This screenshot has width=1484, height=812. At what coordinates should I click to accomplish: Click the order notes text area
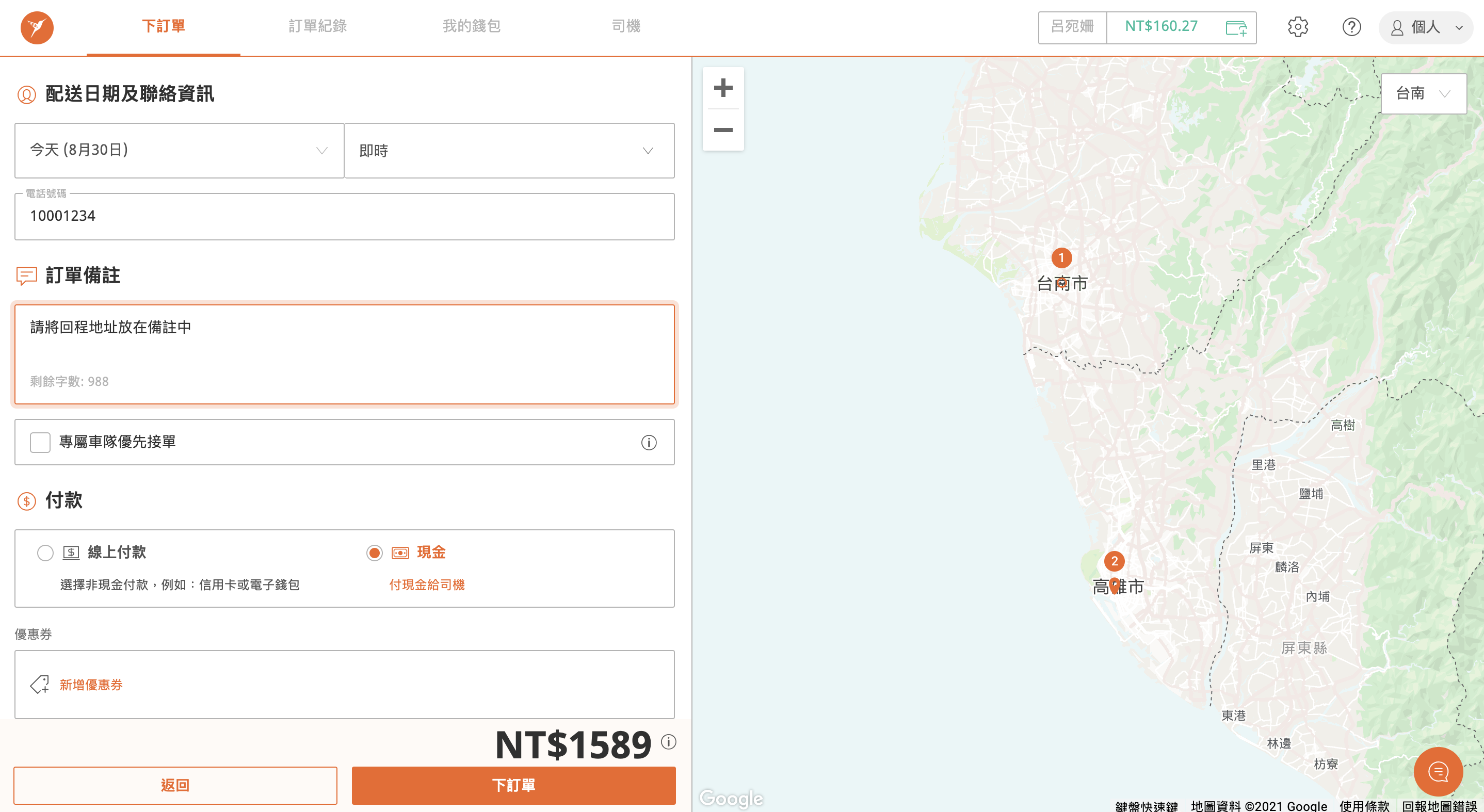coord(345,354)
